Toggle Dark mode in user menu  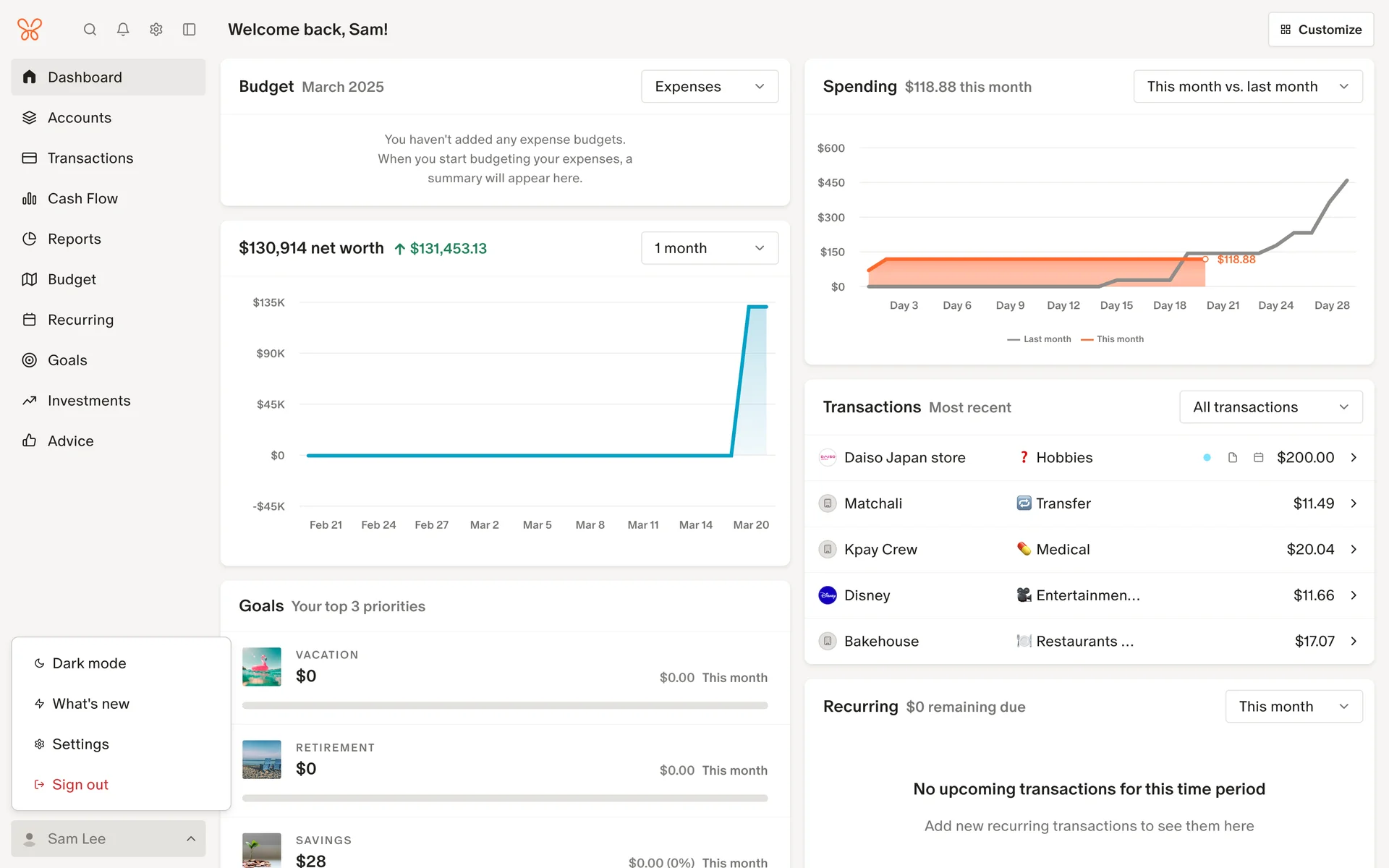point(89,663)
